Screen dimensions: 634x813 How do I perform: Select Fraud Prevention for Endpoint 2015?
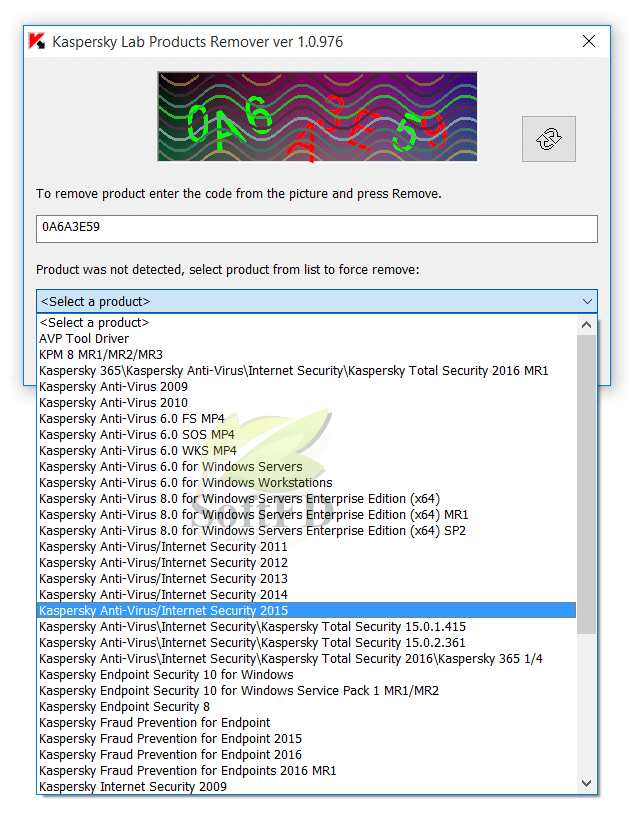[306, 739]
